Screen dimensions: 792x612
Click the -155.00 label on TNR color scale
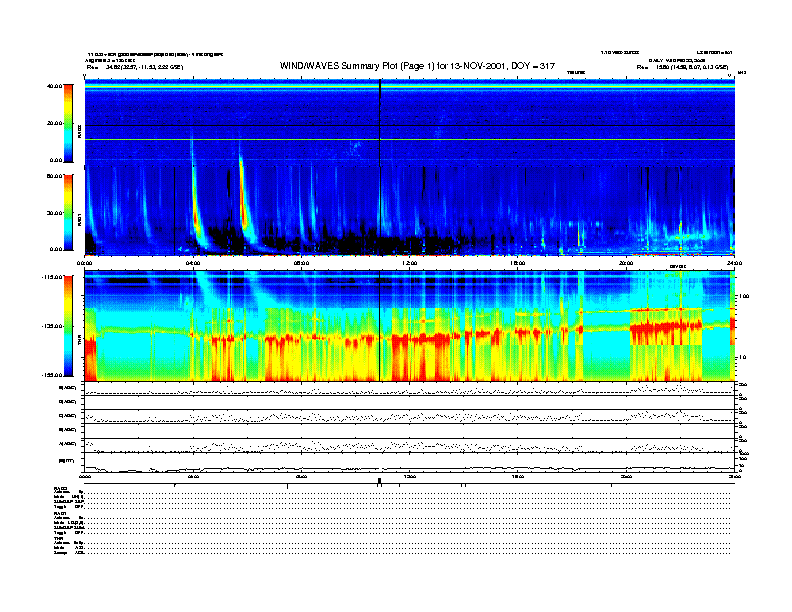(x=52, y=375)
